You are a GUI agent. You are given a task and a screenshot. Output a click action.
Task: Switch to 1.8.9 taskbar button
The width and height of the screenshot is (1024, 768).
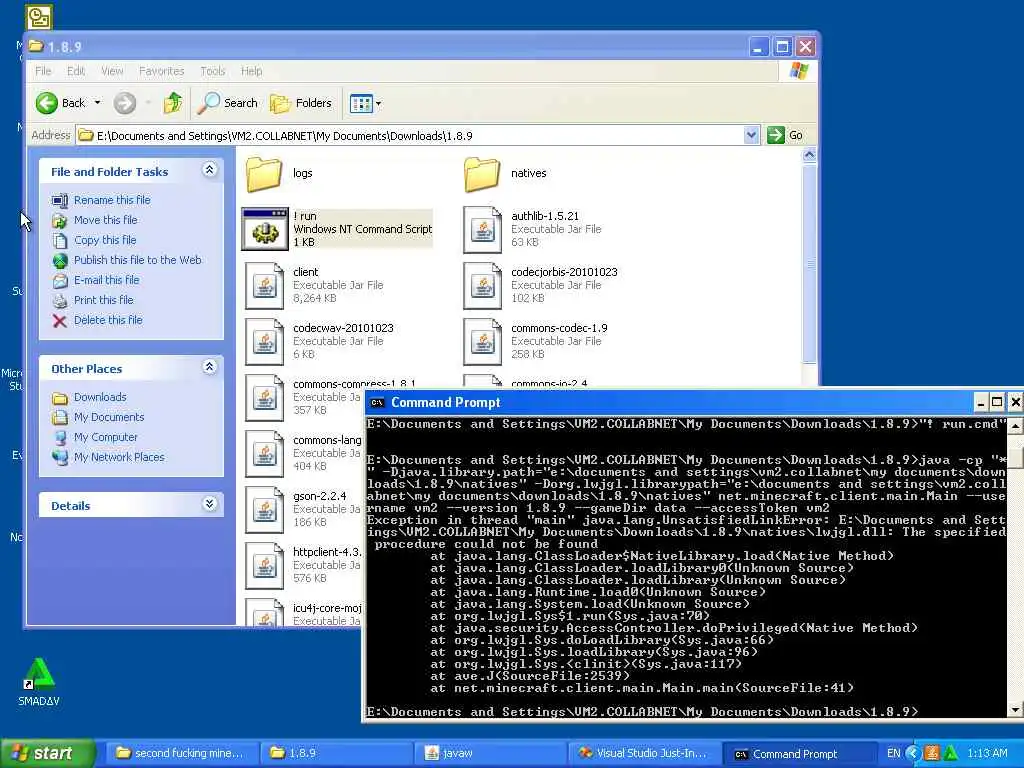point(336,753)
